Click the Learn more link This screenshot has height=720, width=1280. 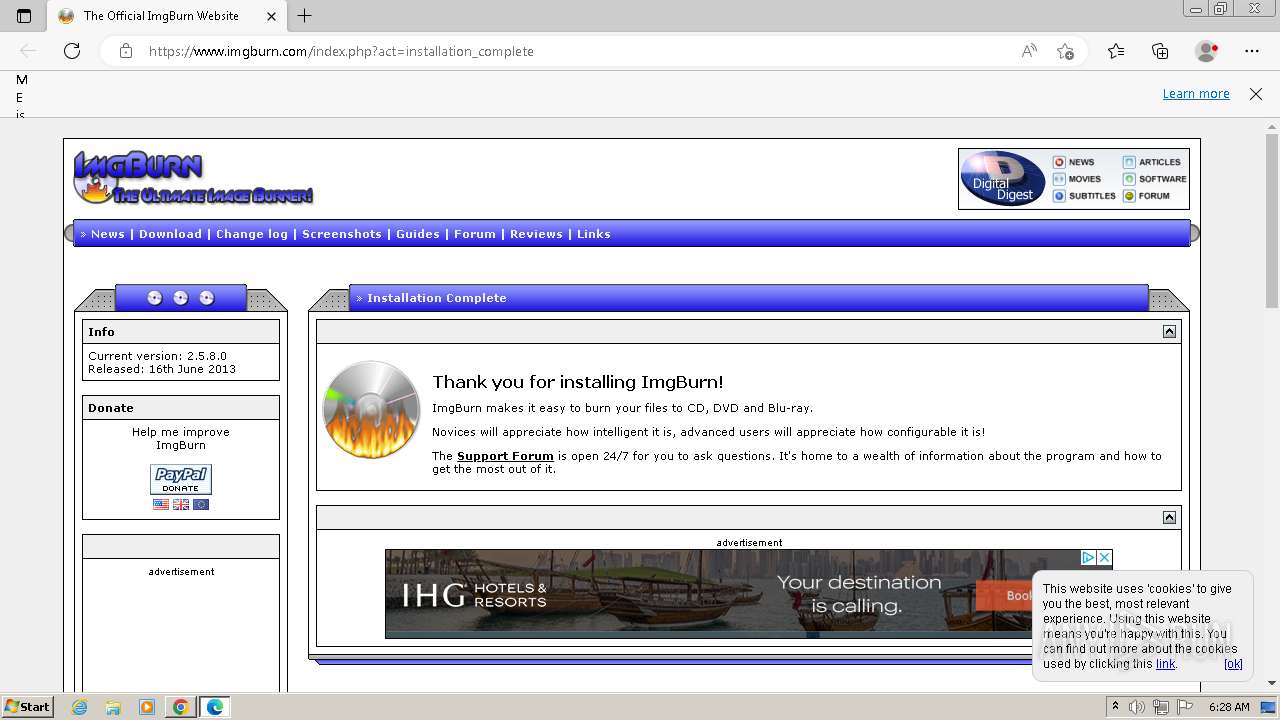pos(1196,94)
